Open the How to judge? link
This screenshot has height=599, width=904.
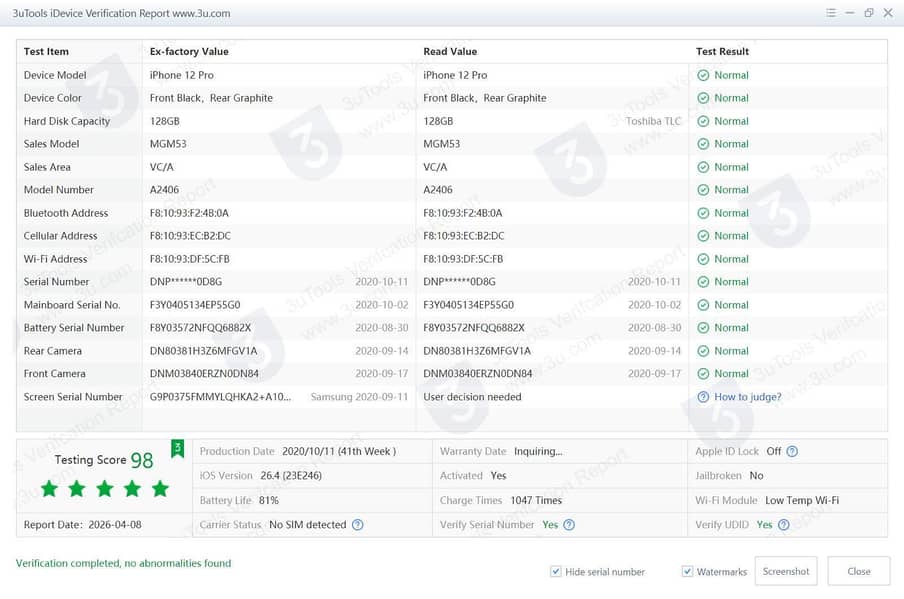coord(748,397)
